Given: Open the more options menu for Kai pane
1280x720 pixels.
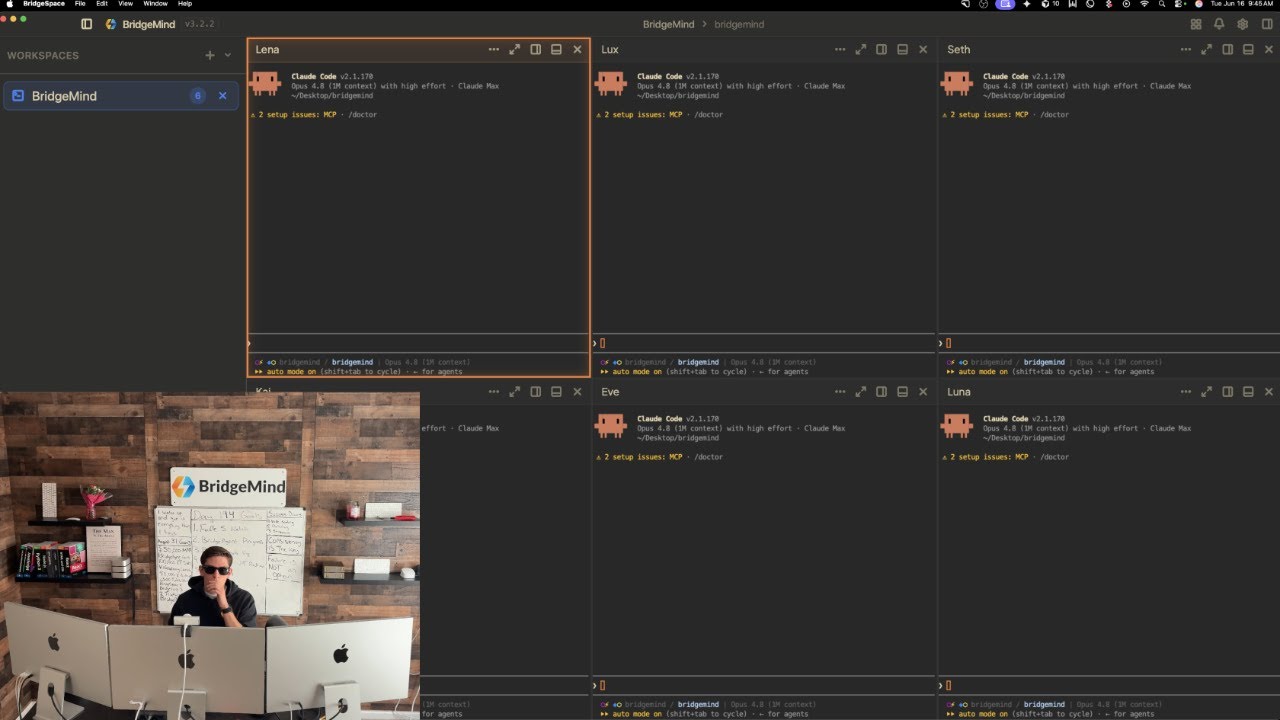Looking at the screenshot, I should pos(493,392).
